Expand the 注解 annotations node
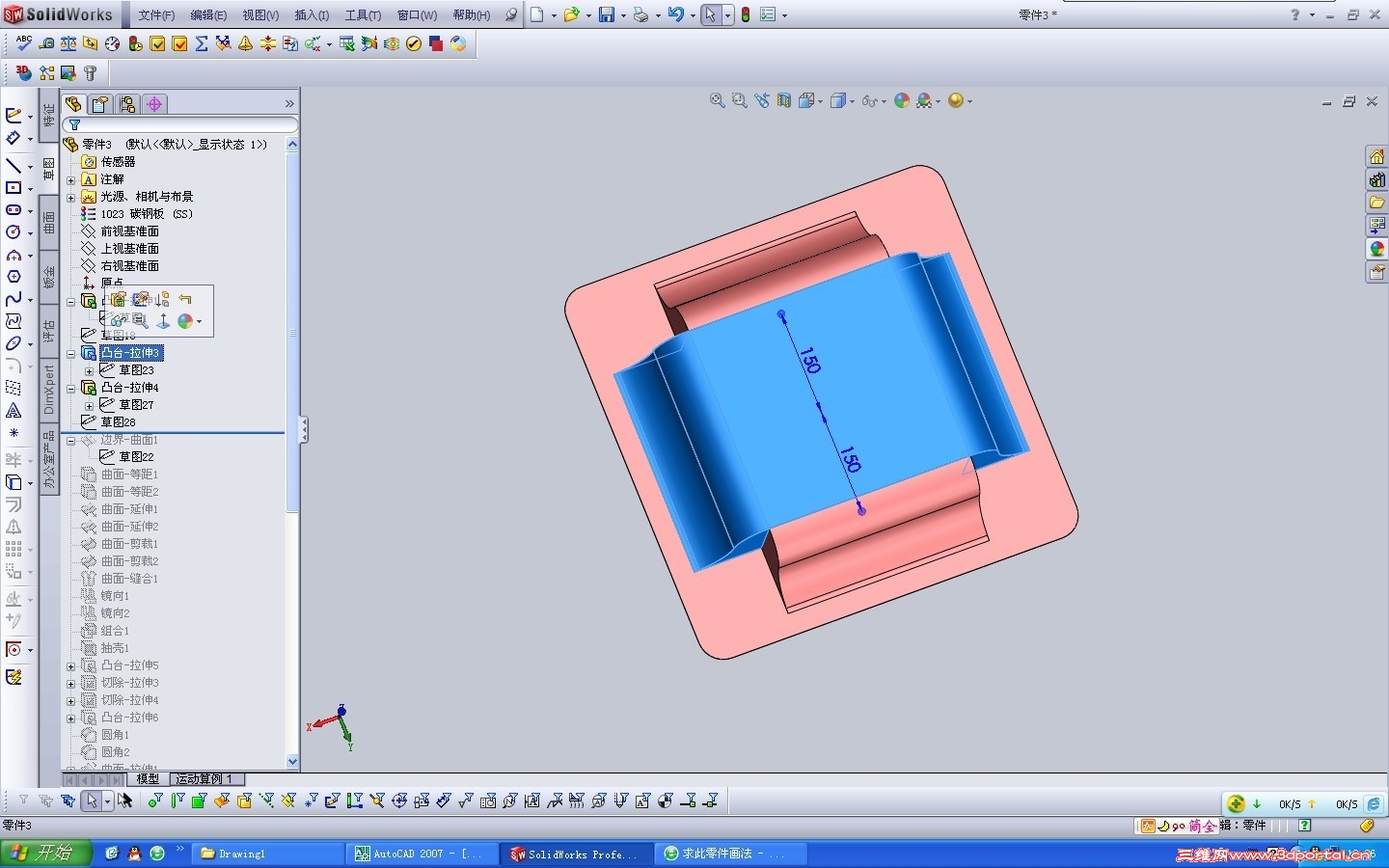1389x868 pixels. click(70, 179)
